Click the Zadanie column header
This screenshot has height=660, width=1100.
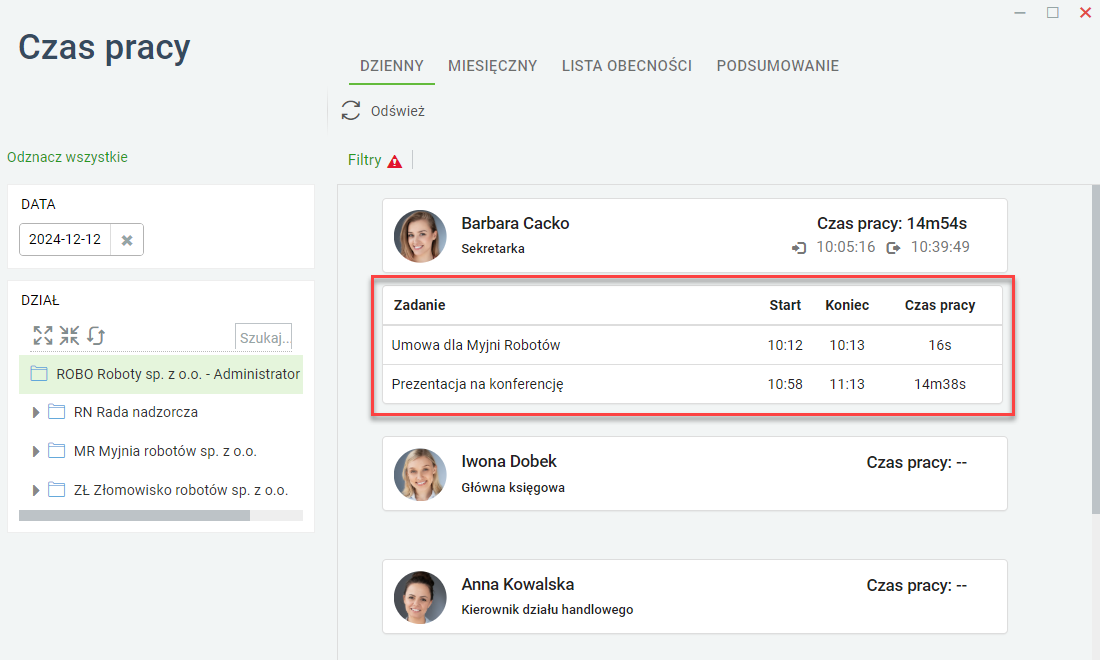420,305
